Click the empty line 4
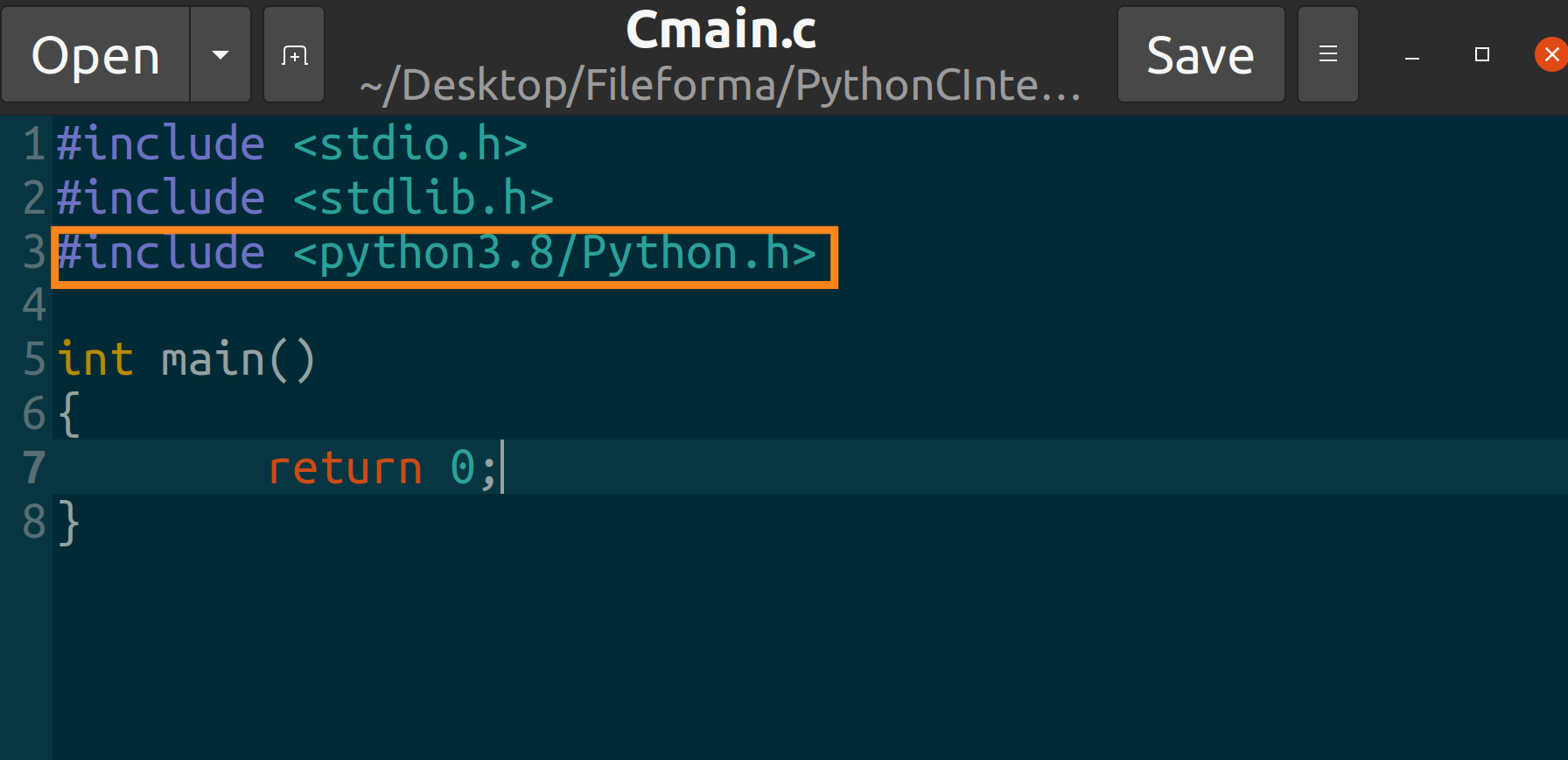This screenshot has height=760, width=1568. (175, 306)
